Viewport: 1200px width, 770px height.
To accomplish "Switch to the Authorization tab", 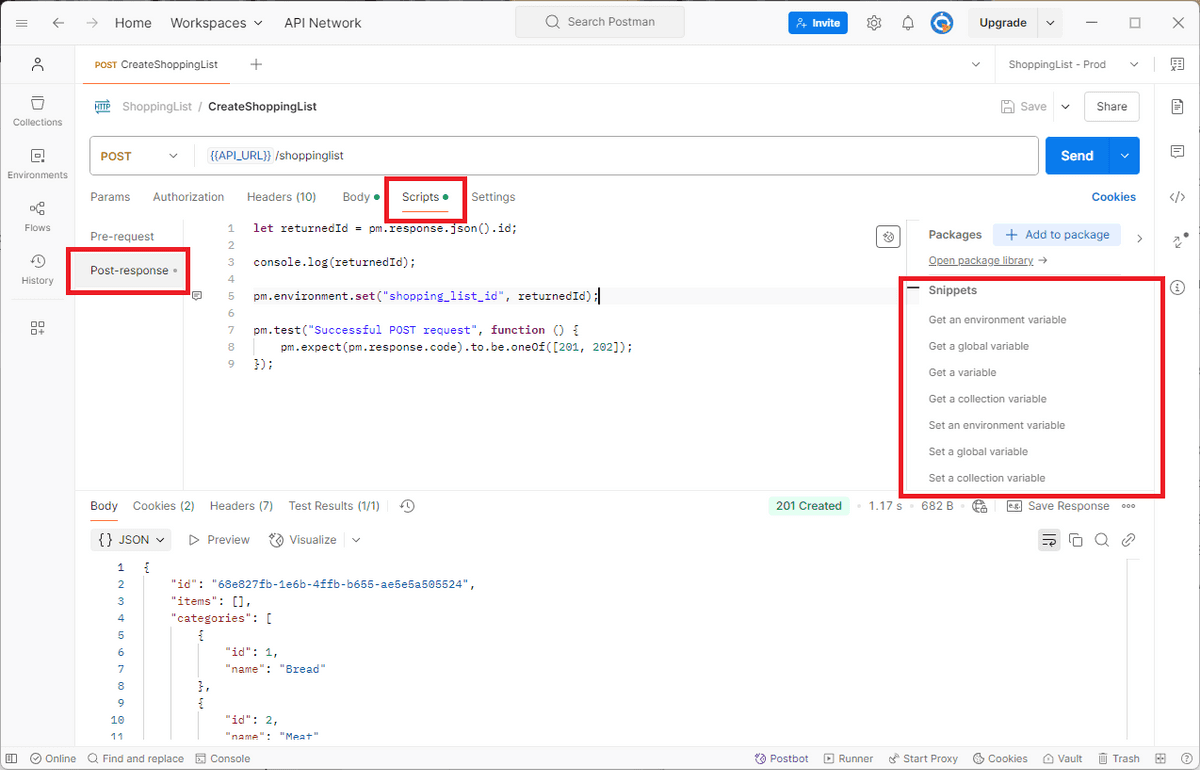I will [188, 196].
